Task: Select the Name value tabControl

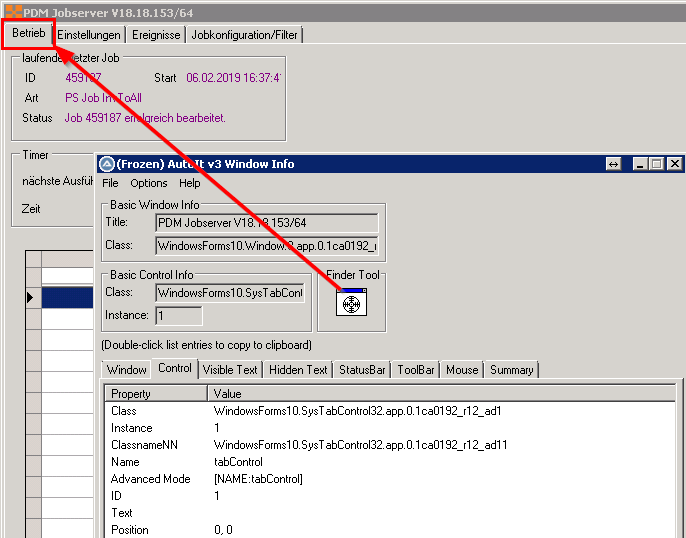Action: (238, 462)
